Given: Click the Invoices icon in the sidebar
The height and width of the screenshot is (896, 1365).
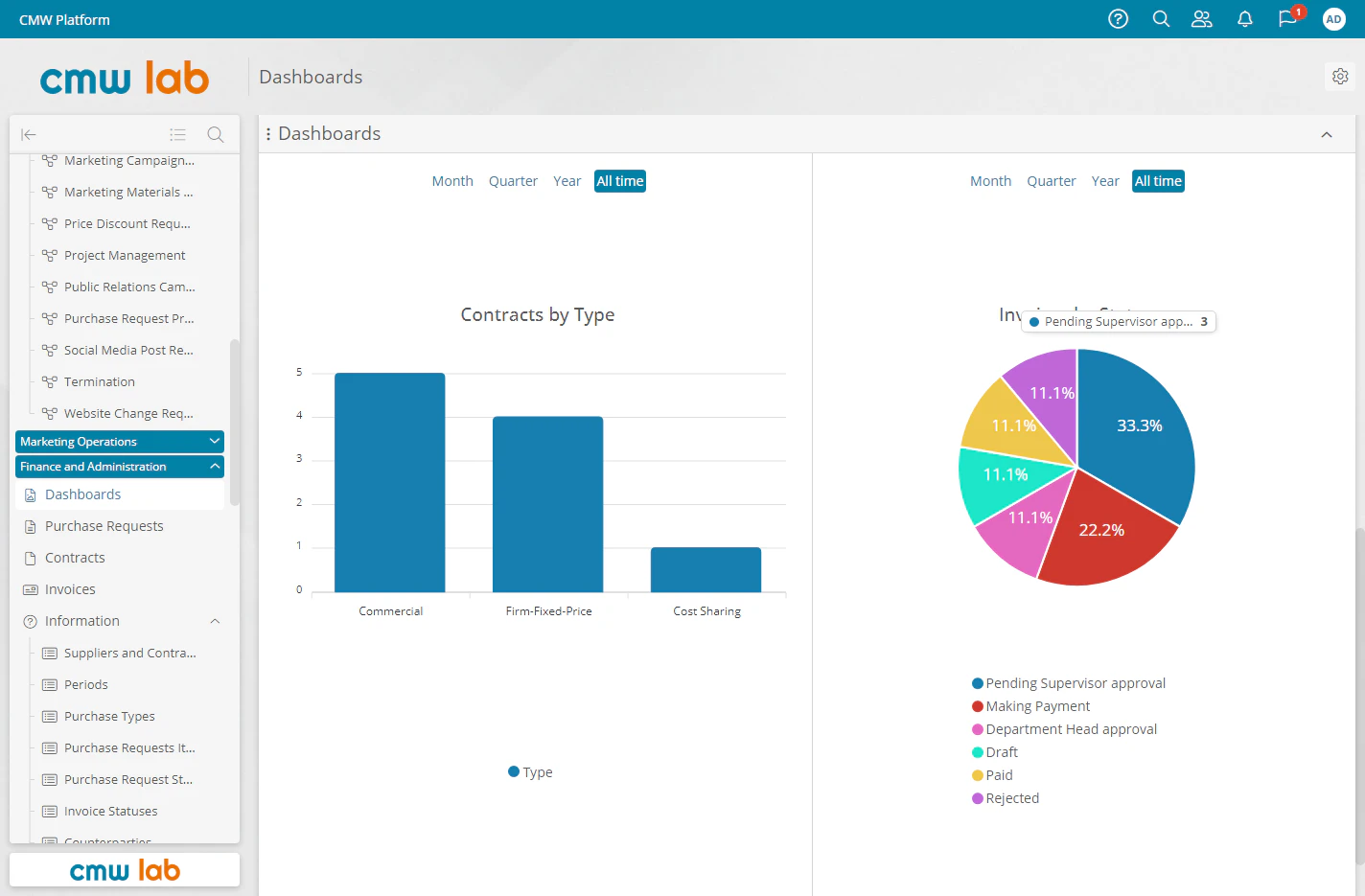Looking at the screenshot, I should point(29,588).
